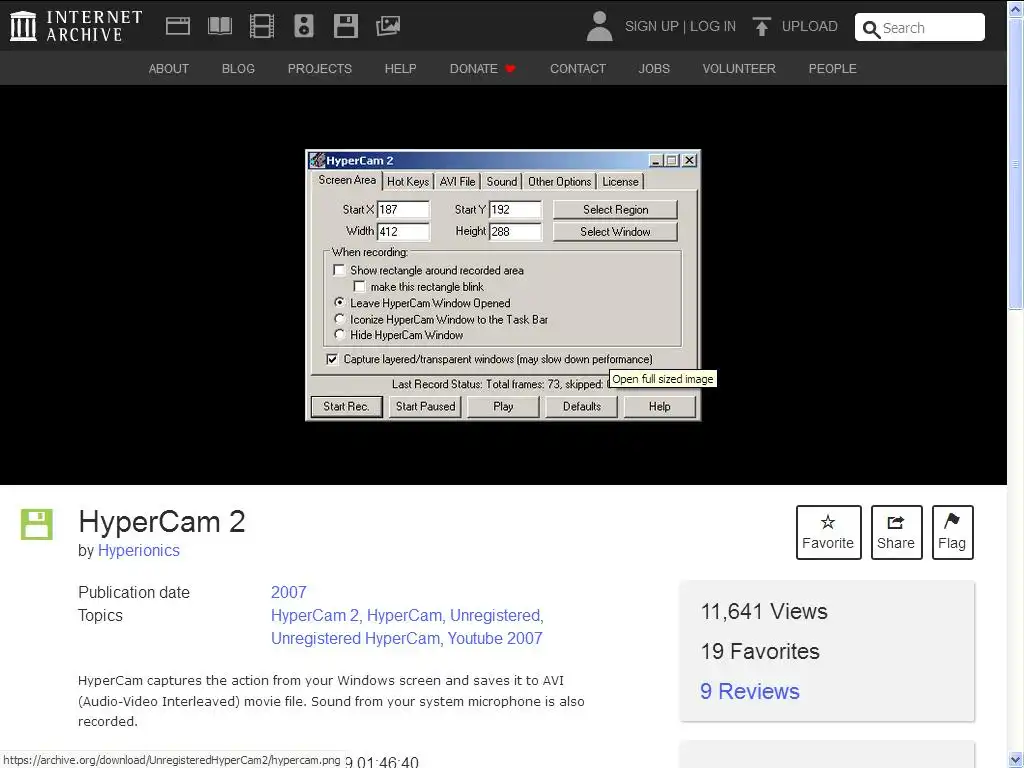Screen dimensions: 1024x768
Task: Switch to the Screen Area tab
Action: coord(346,180)
